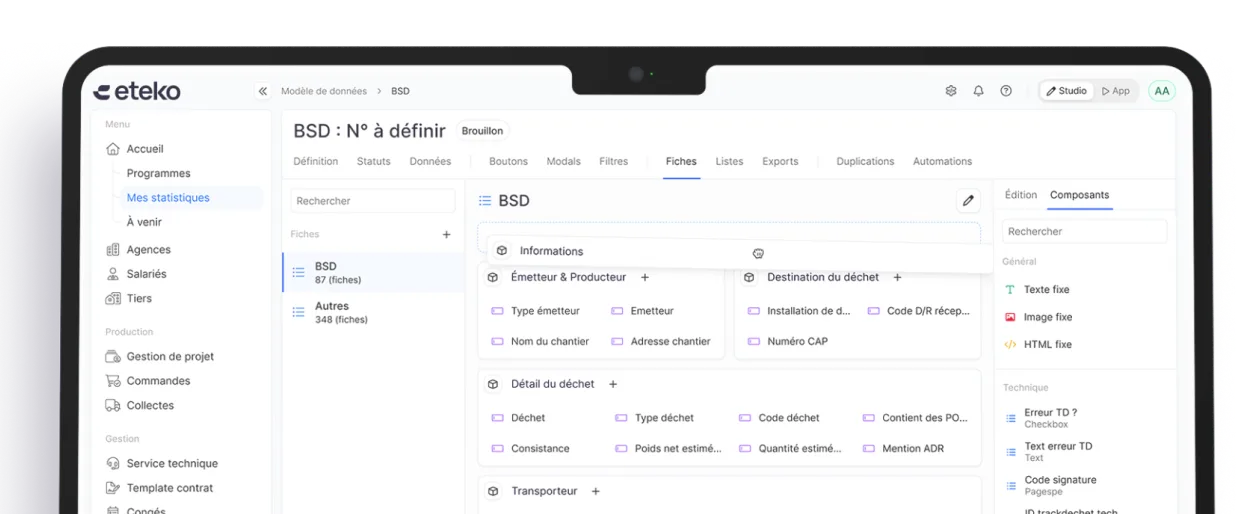Image resolution: width=1252 pixels, height=514 pixels.
Task: Select the Consistance field
Action: click(x=530, y=449)
